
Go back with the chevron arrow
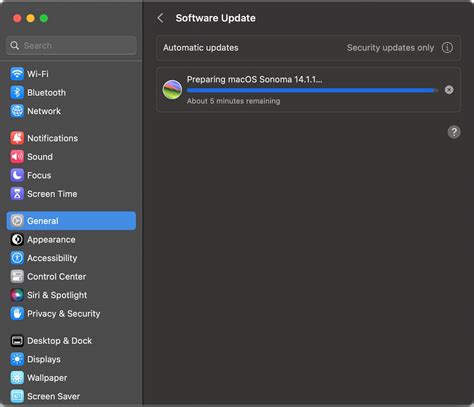[160, 18]
